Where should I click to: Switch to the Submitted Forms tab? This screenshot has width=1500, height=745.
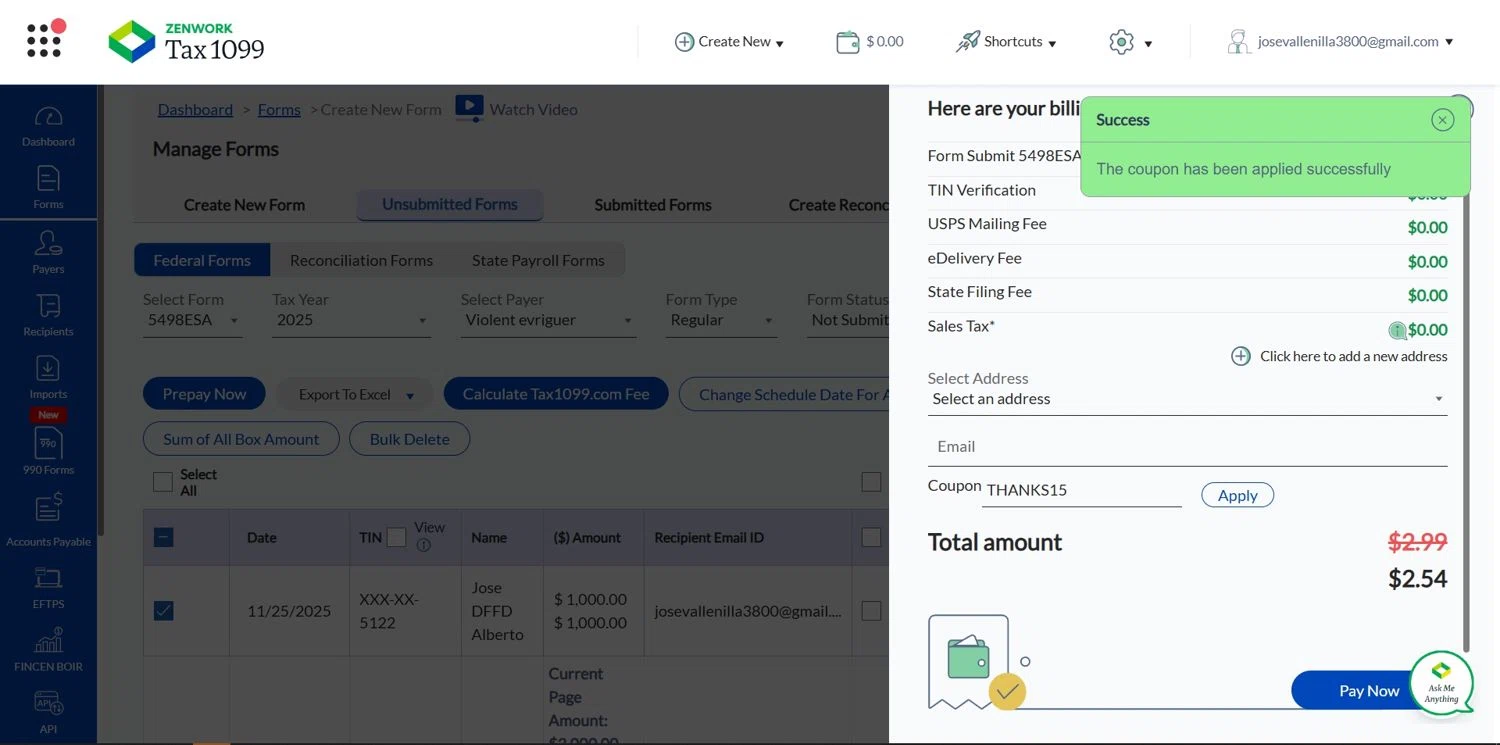pyautogui.click(x=653, y=205)
